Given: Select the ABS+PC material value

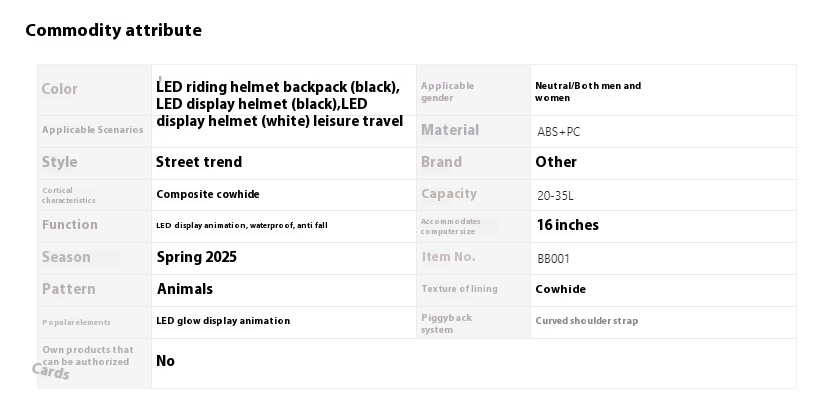Looking at the screenshot, I should coord(559,131).
